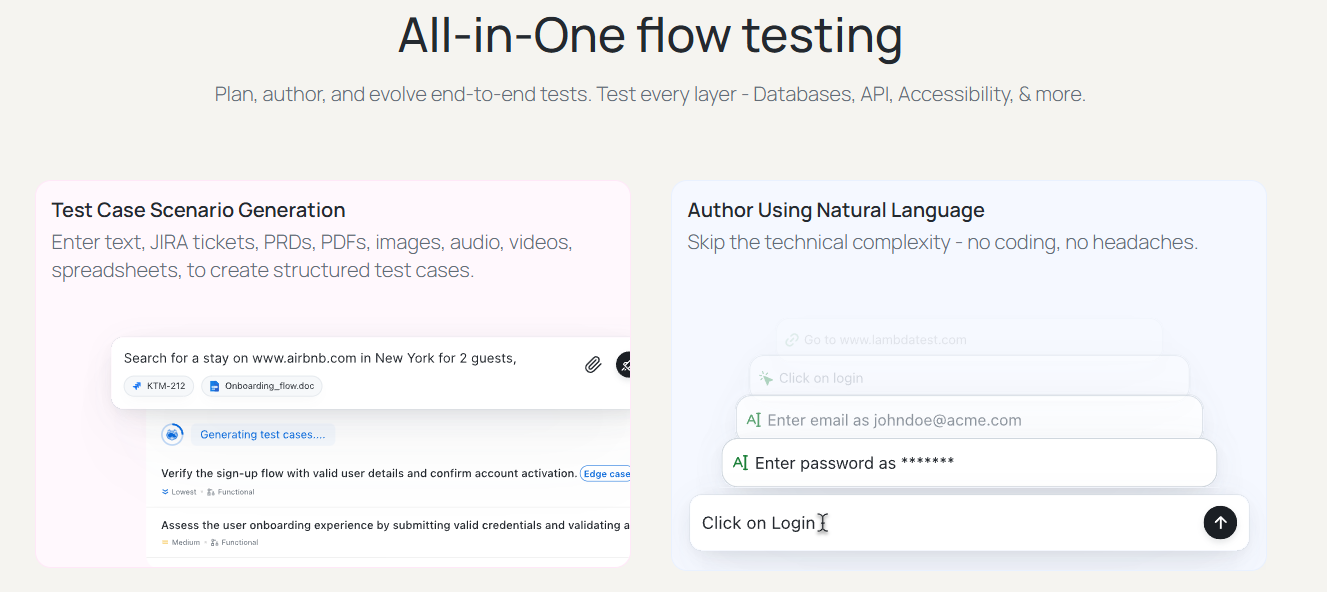
Task: Click the cursor-click icon beside Click on login
Action: (x=766, y=378)
